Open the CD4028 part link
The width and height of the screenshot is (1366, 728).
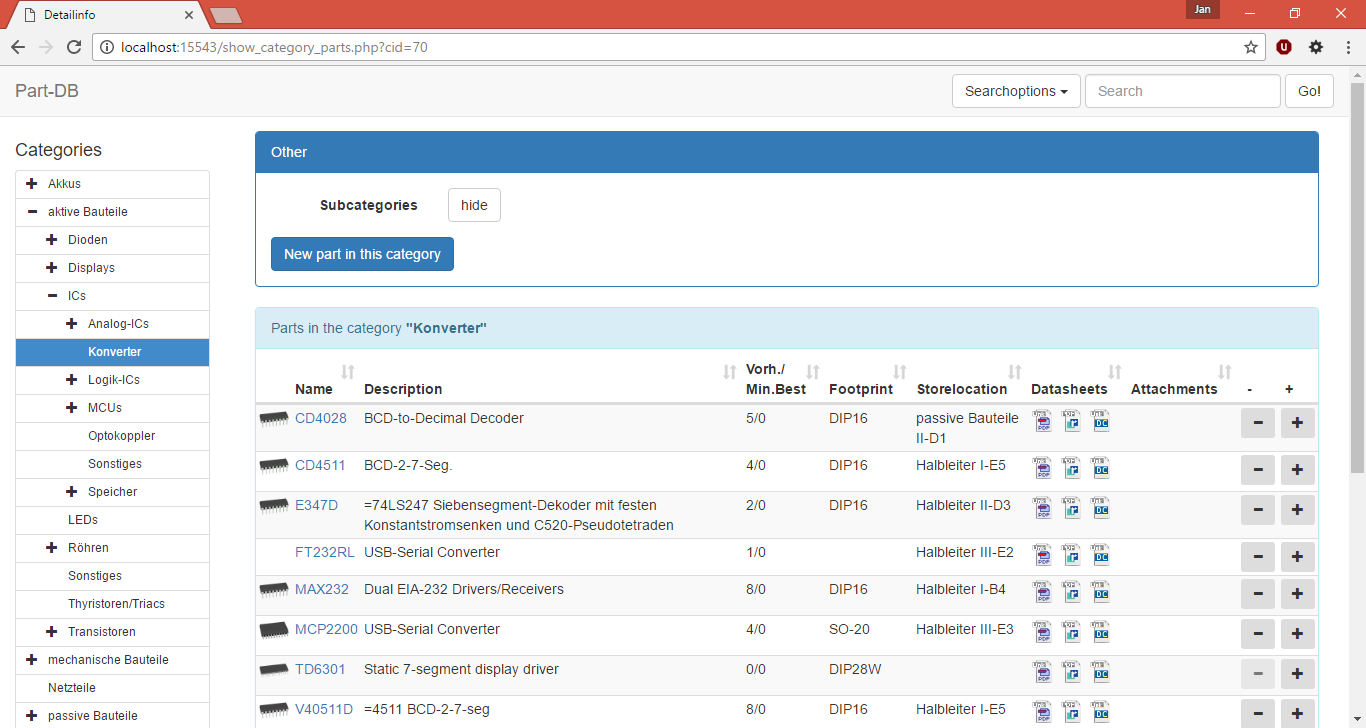321,418
